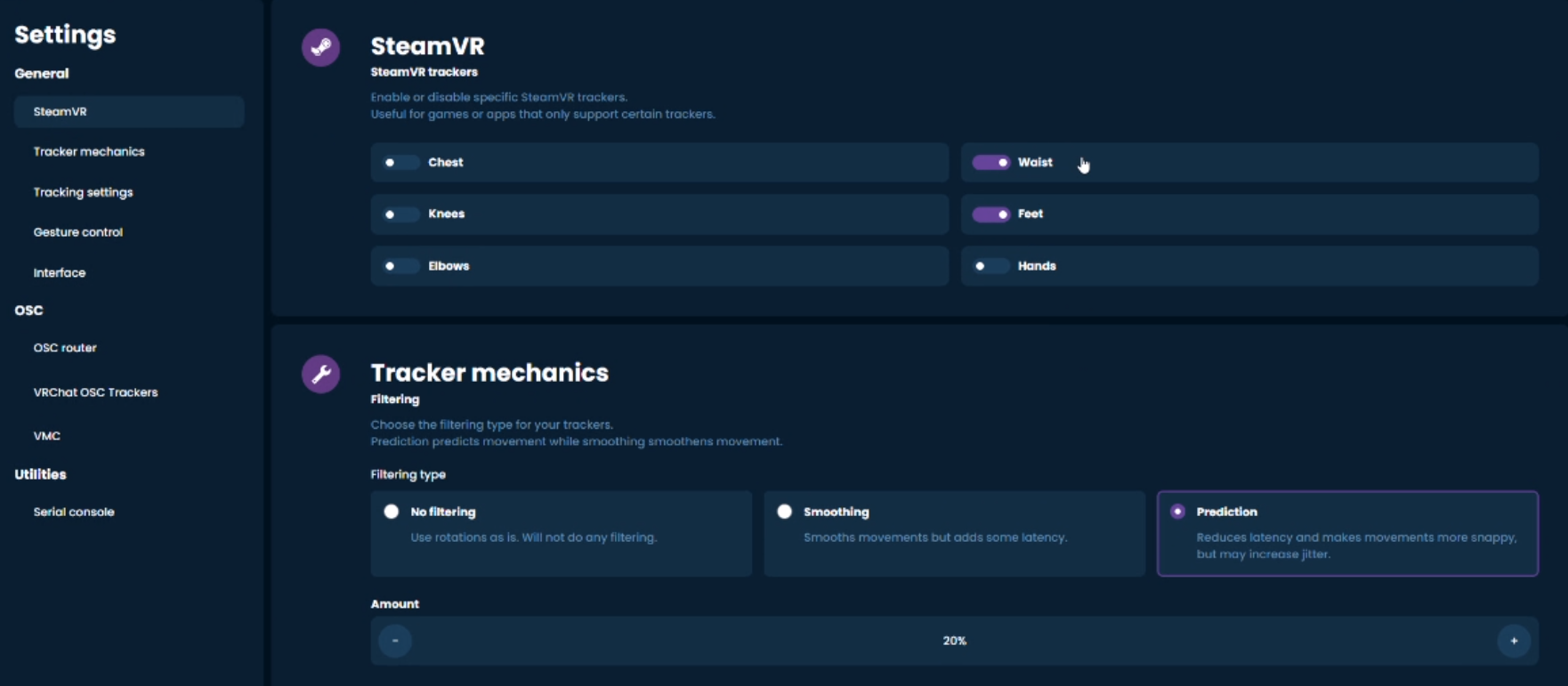Click the General sidebar heading
The height and width of the screenshot is (686, 1568).
(x=42, y=74)
